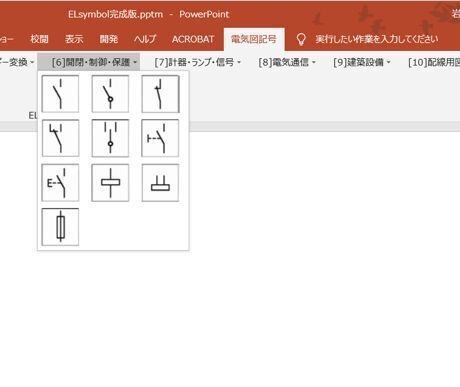Insert the basic make contact switch symbol
This screenshot has height=387, width=460.
point(60,94)
